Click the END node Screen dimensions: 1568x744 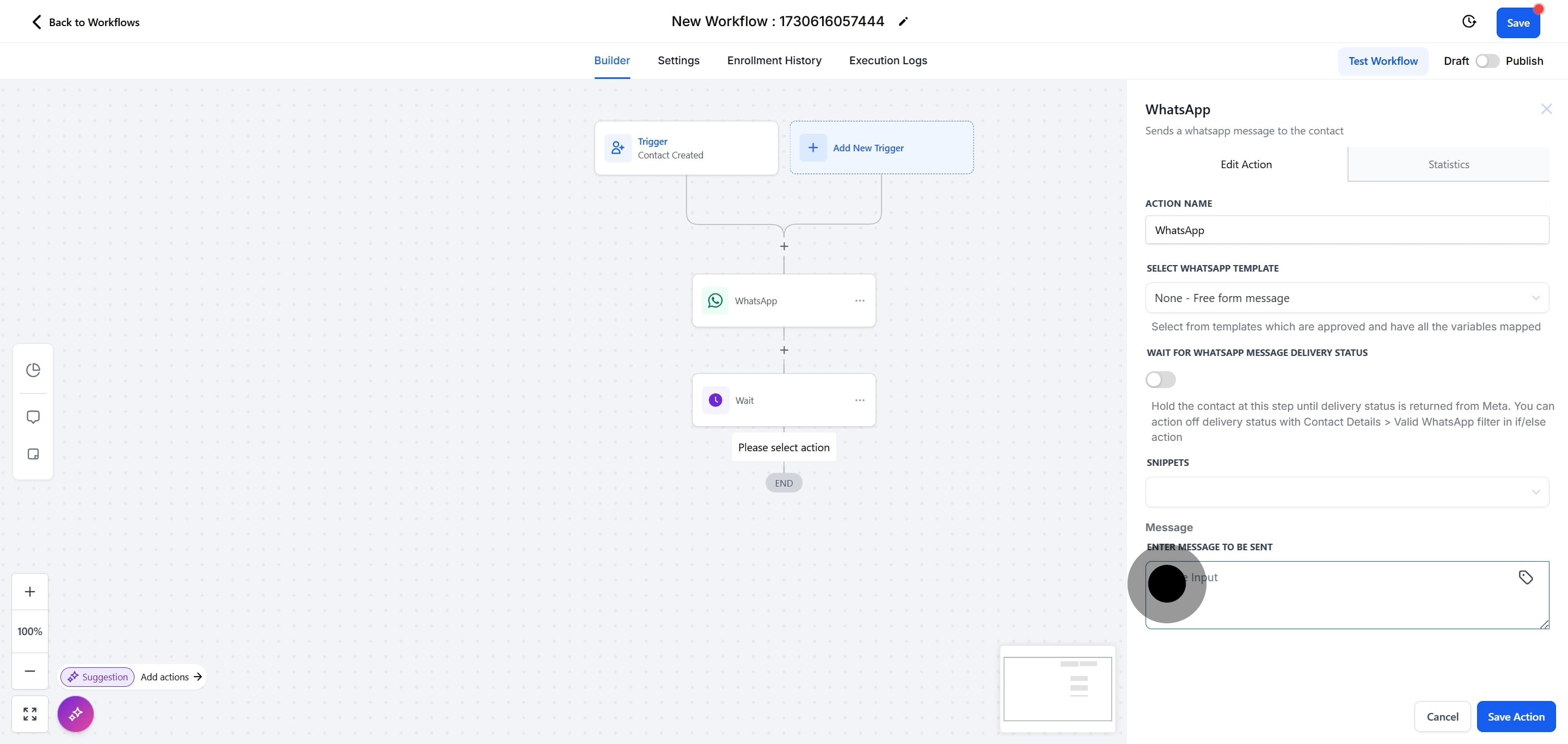click(783, 483)
